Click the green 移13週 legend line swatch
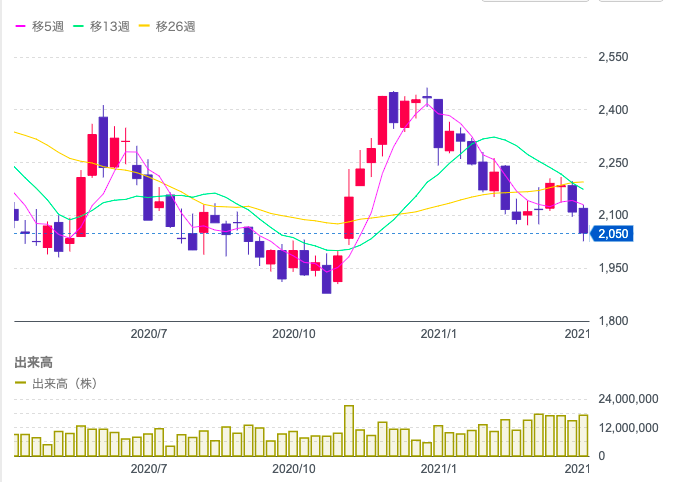Image resolution: width=676 pixels, height=482 pixels. coord(78,26)
